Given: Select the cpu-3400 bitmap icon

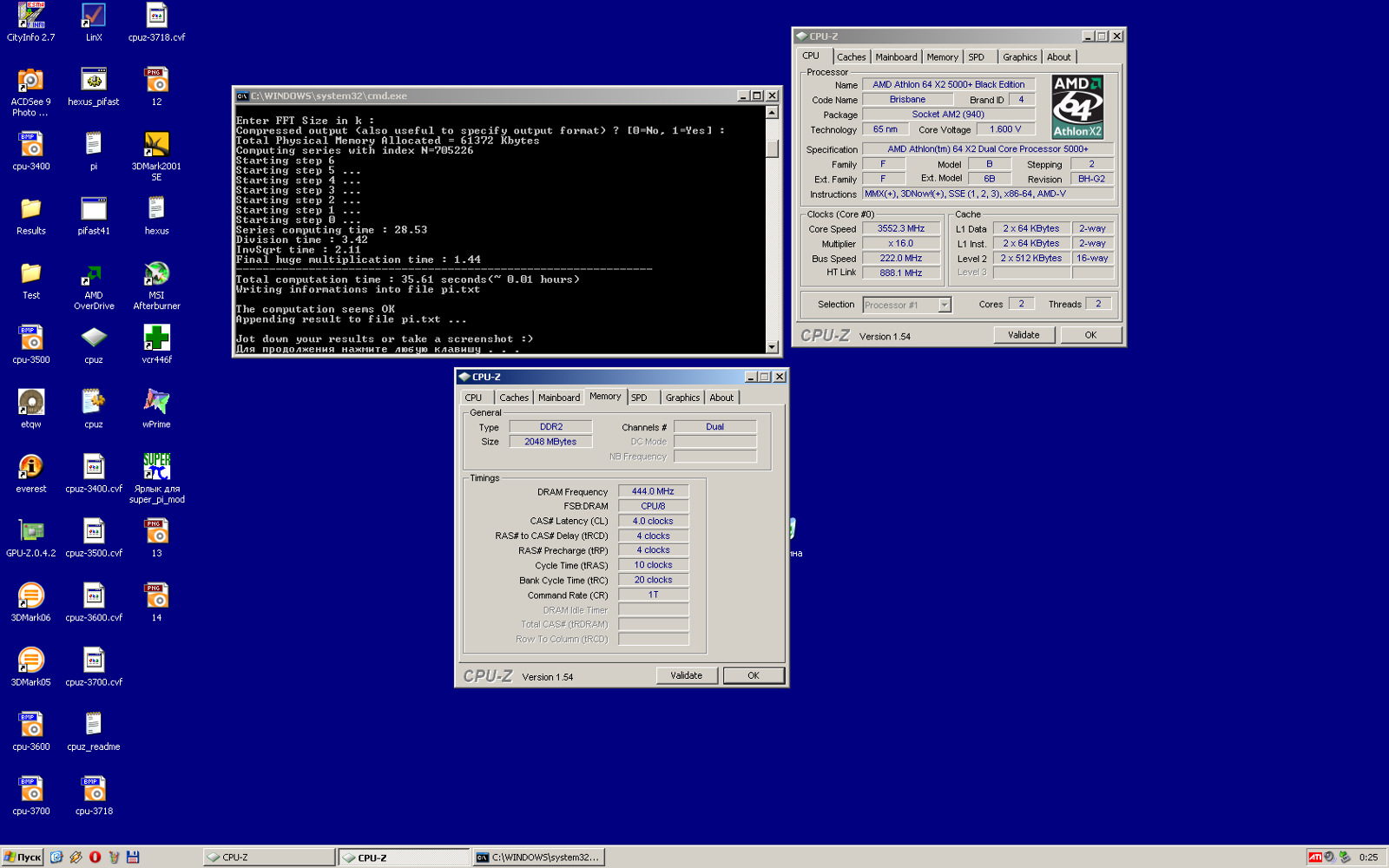Looking at the screenshot, I should 31,151.
